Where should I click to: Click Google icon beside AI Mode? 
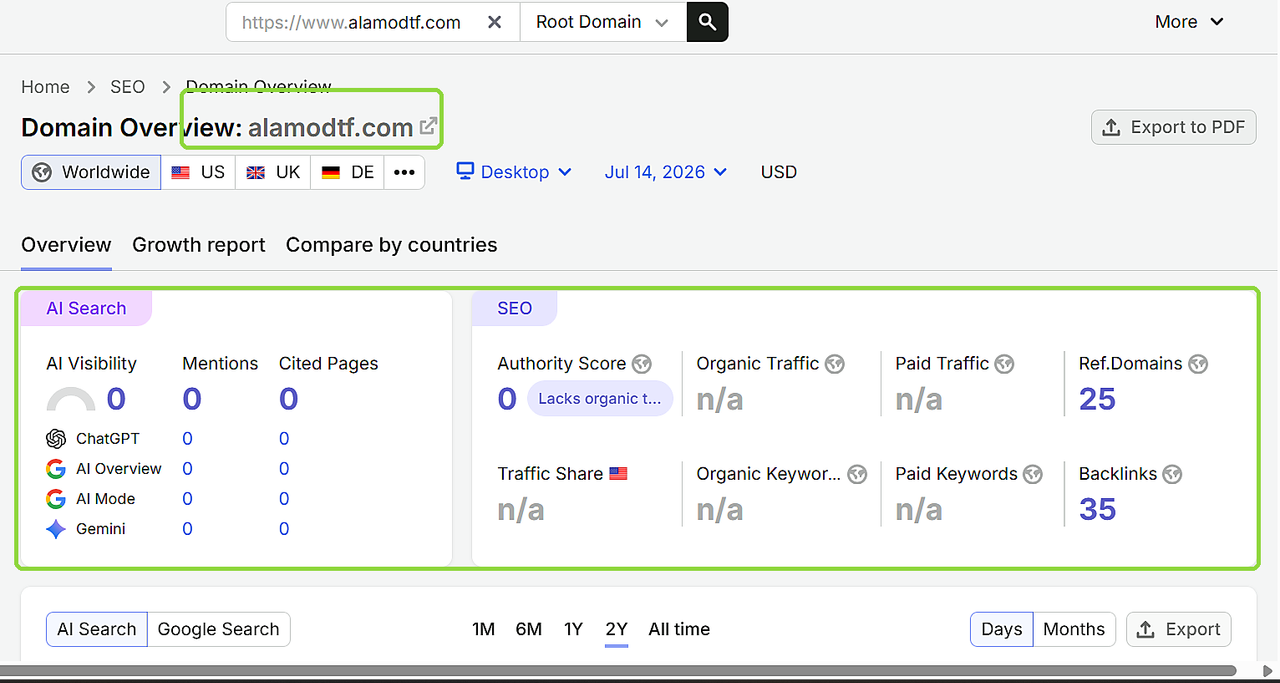pos(56,499)
